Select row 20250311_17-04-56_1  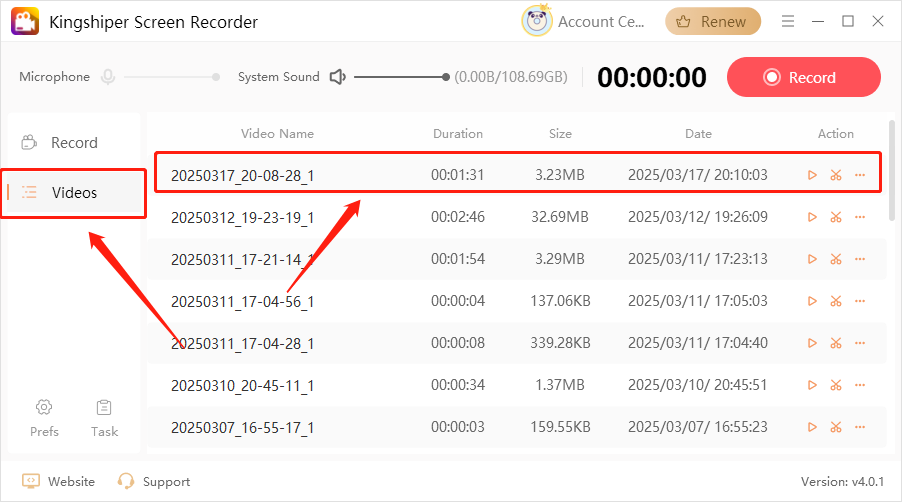[x=517, y=301]
